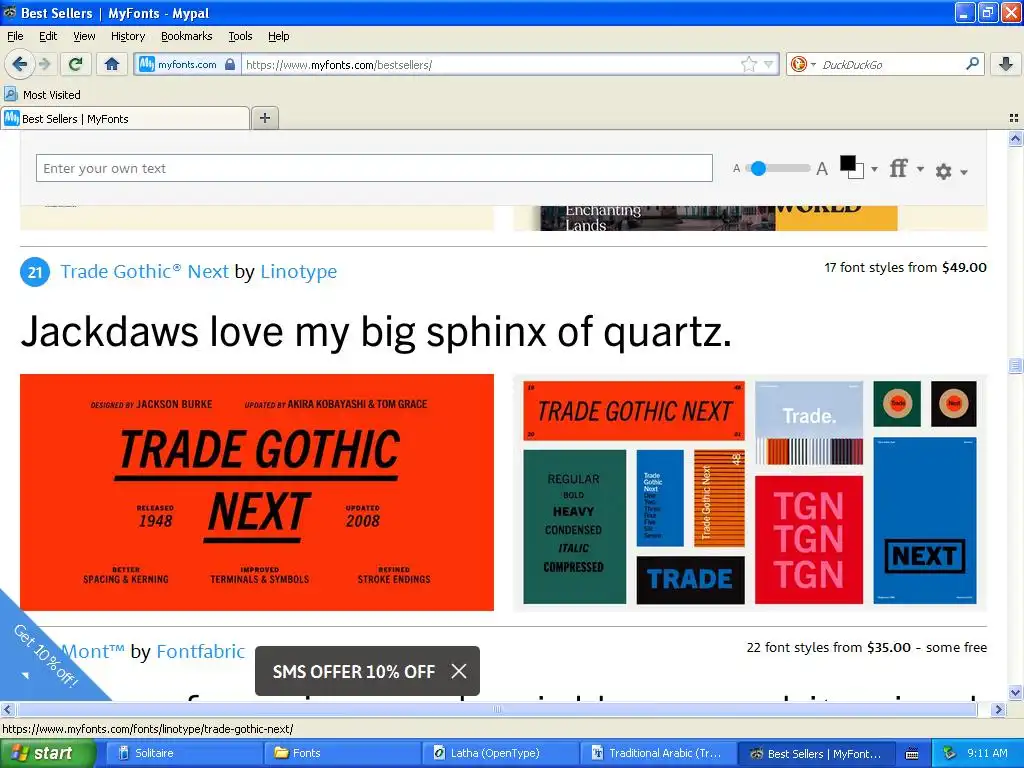Click the system tray icon beside the clock
This screenshot has height=768, width=1024.
pyautogui.click(x=950, y=753)
